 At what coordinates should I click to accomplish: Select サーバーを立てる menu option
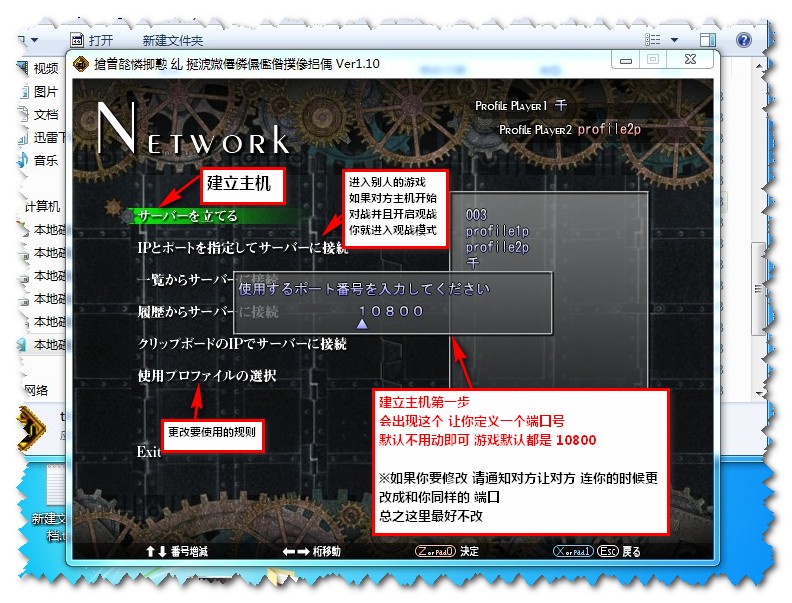(188, 215)
